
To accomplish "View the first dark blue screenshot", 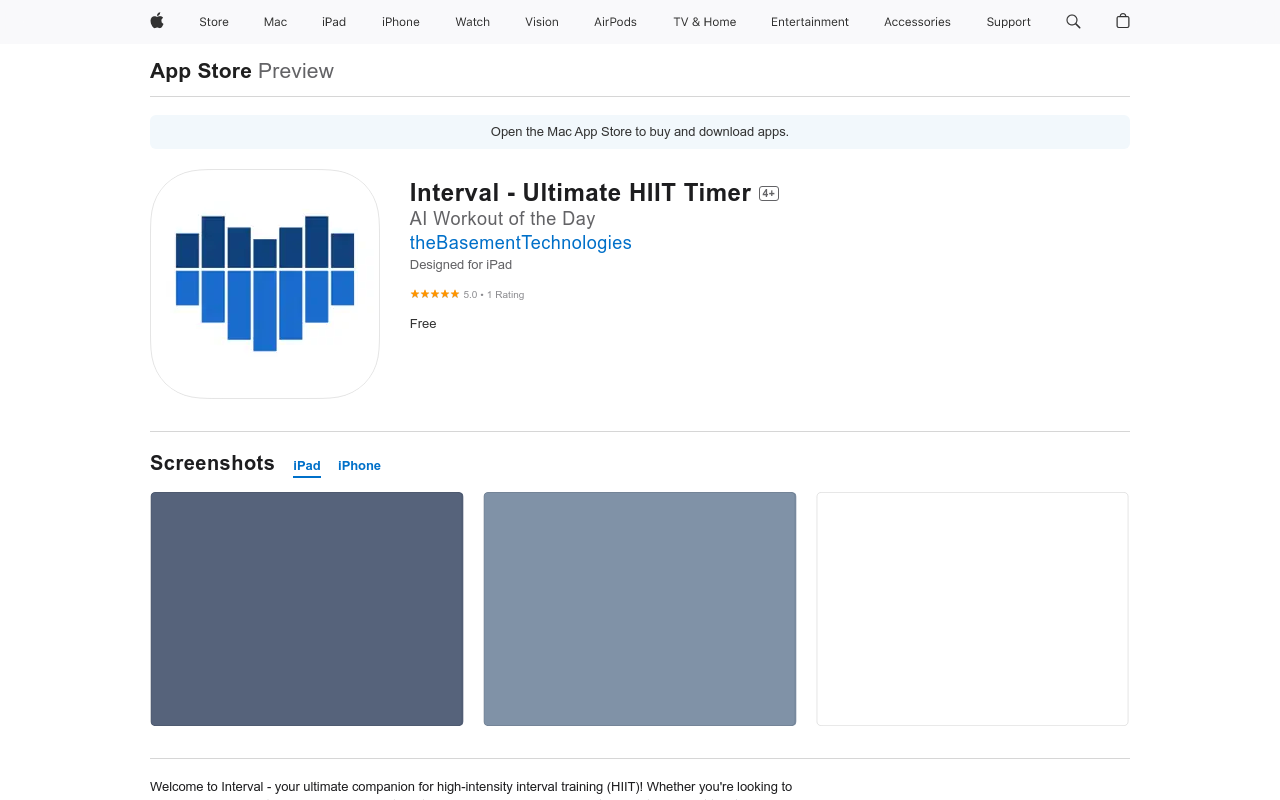I will tap(307, 609).
